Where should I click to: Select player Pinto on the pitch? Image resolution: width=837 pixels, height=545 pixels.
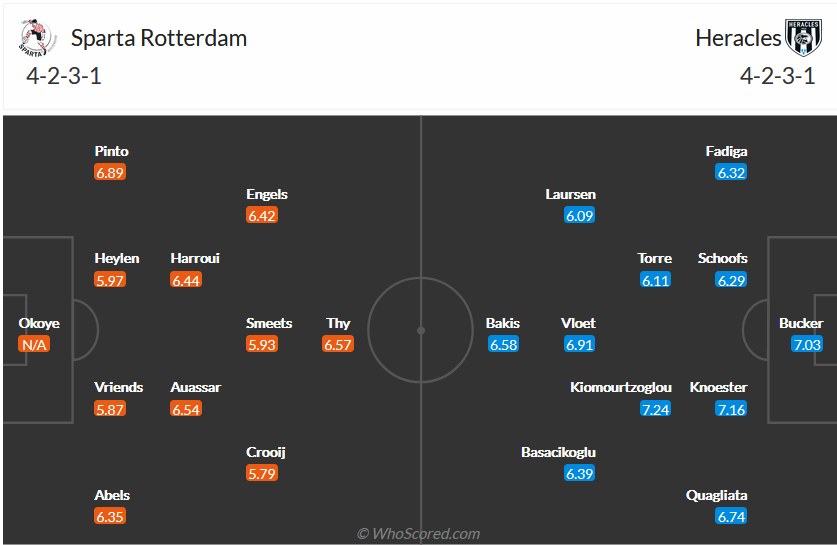(x=112, y=151)
